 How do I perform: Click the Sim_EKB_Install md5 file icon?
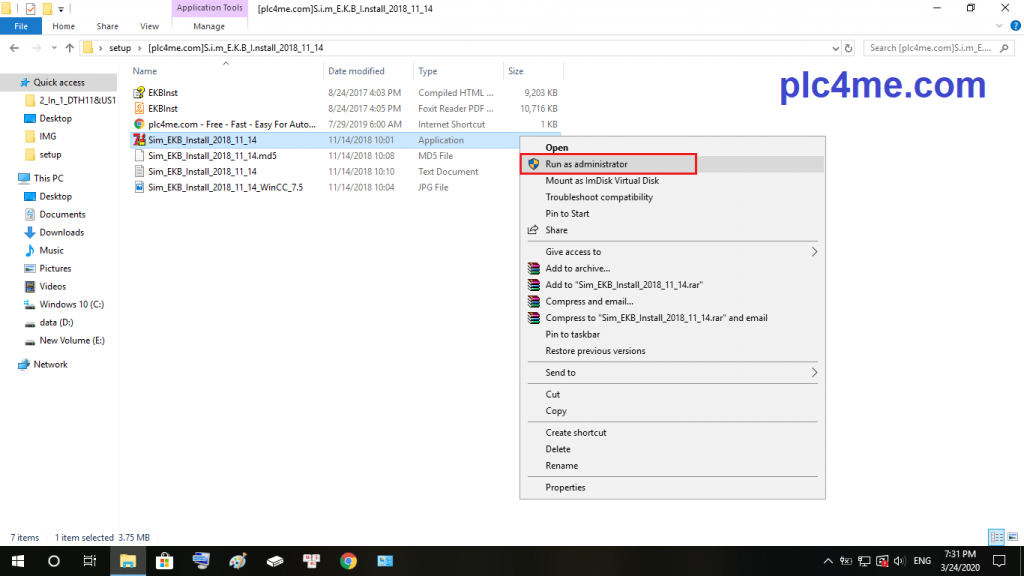(x=138, y=155)
